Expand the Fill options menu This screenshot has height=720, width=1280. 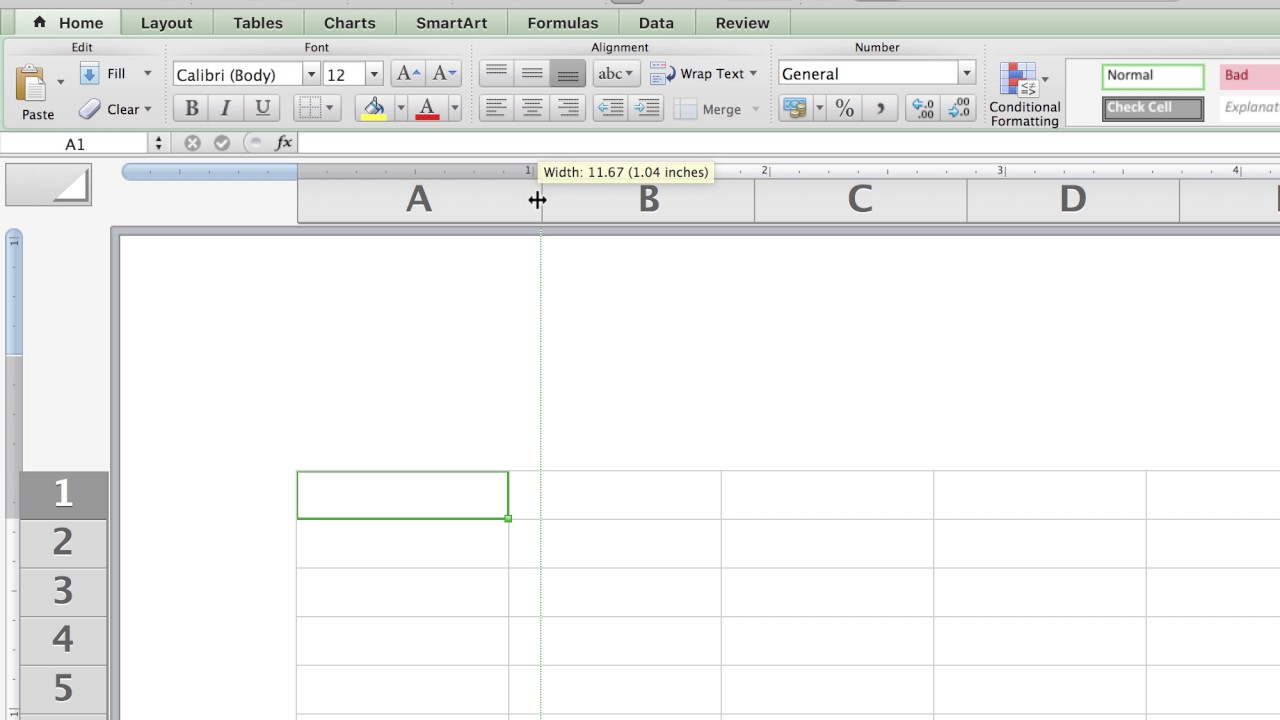[147, 73]
